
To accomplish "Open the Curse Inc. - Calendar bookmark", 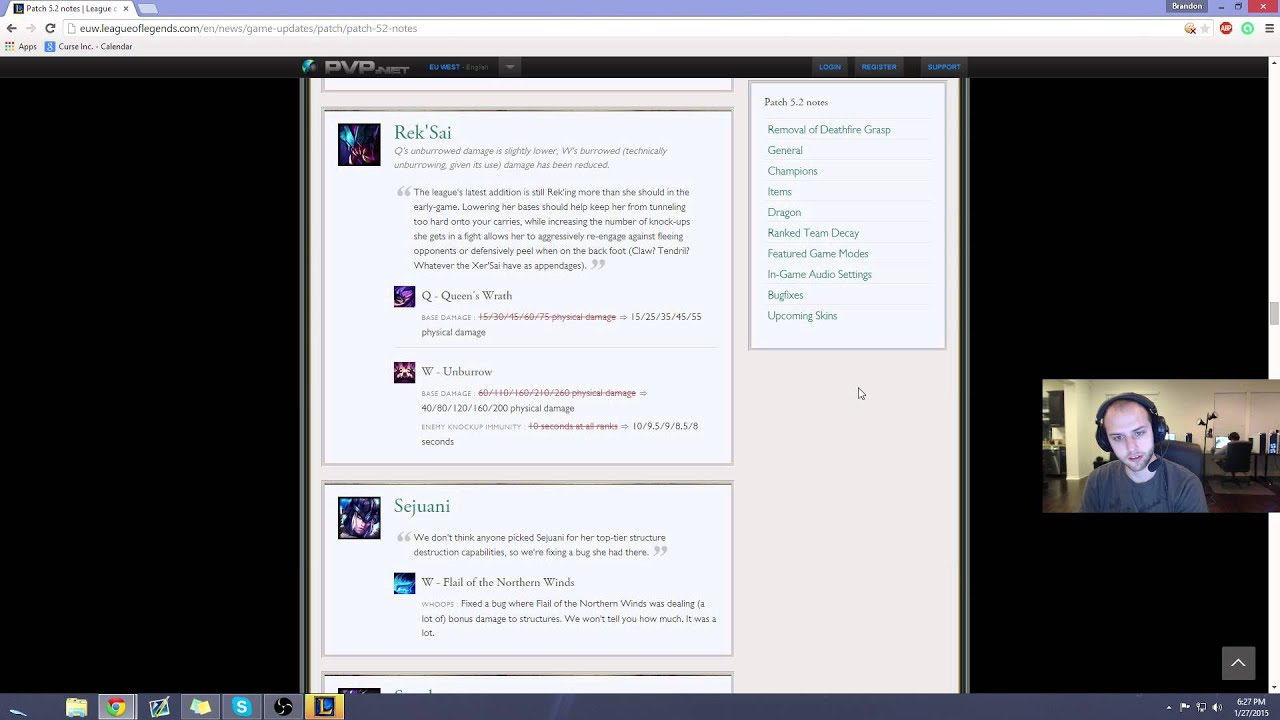I will [x=89, y=47].
